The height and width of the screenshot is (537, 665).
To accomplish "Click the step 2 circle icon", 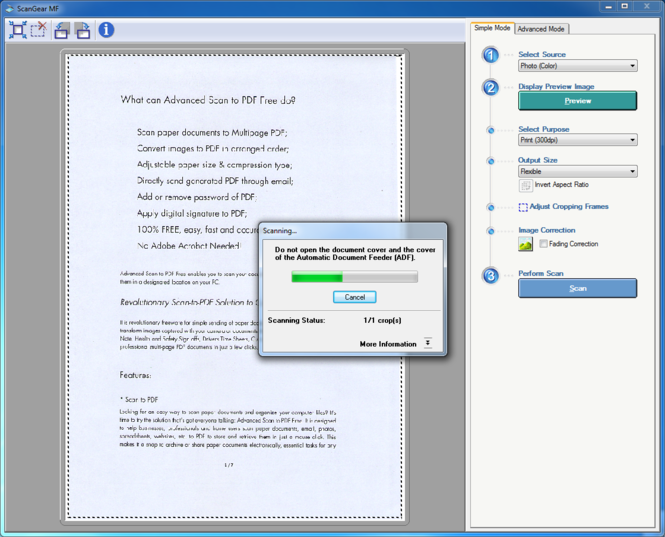I will 491,87.
